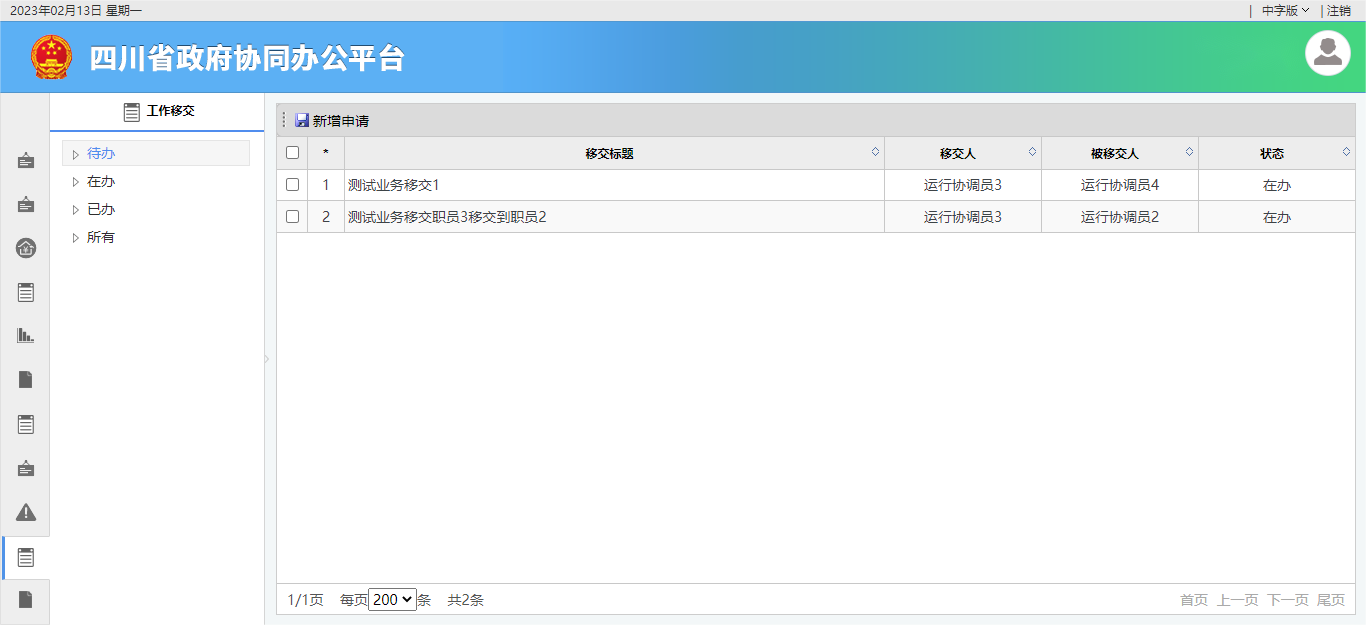Viewport: 1366px width, 625px height.
Task: Click the user avatar profile icon
Action: (1327, 53)
